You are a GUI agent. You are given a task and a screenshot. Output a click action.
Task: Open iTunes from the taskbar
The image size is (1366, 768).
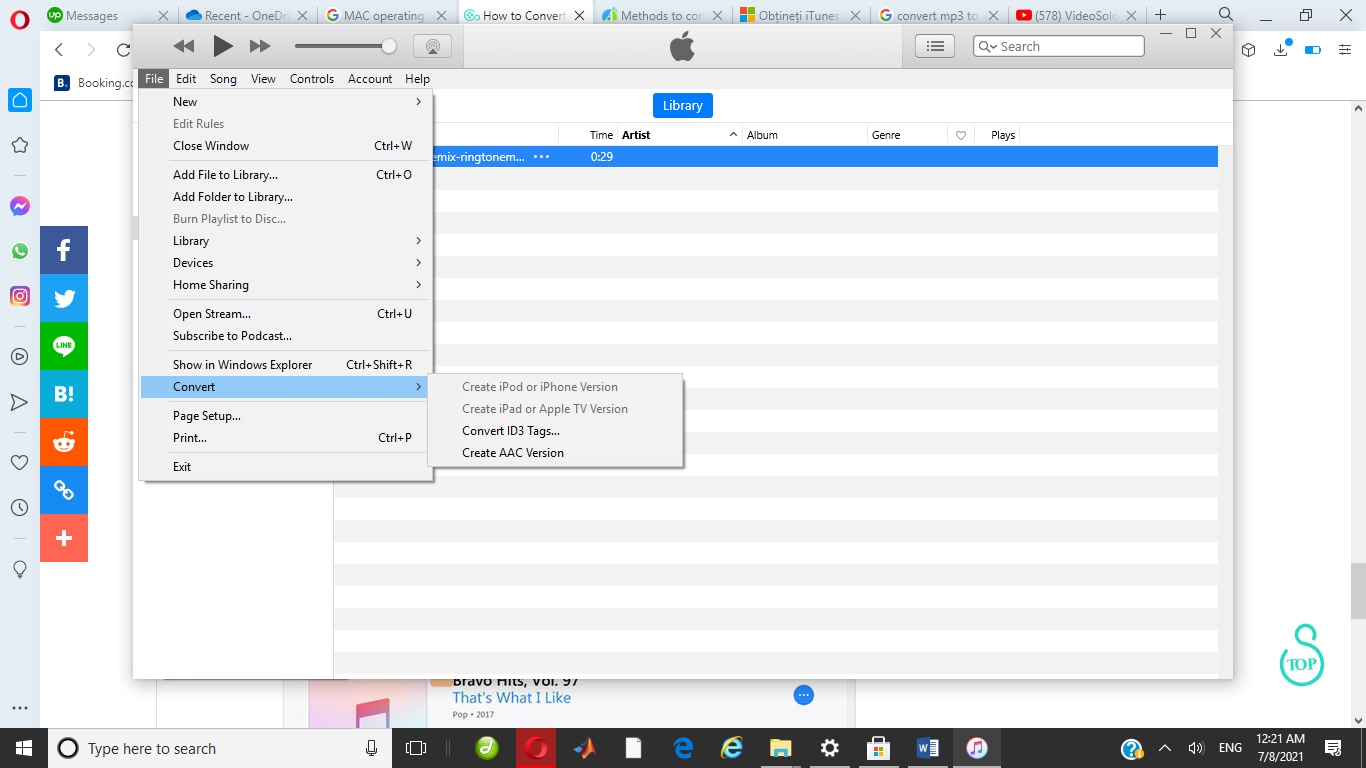977,748
